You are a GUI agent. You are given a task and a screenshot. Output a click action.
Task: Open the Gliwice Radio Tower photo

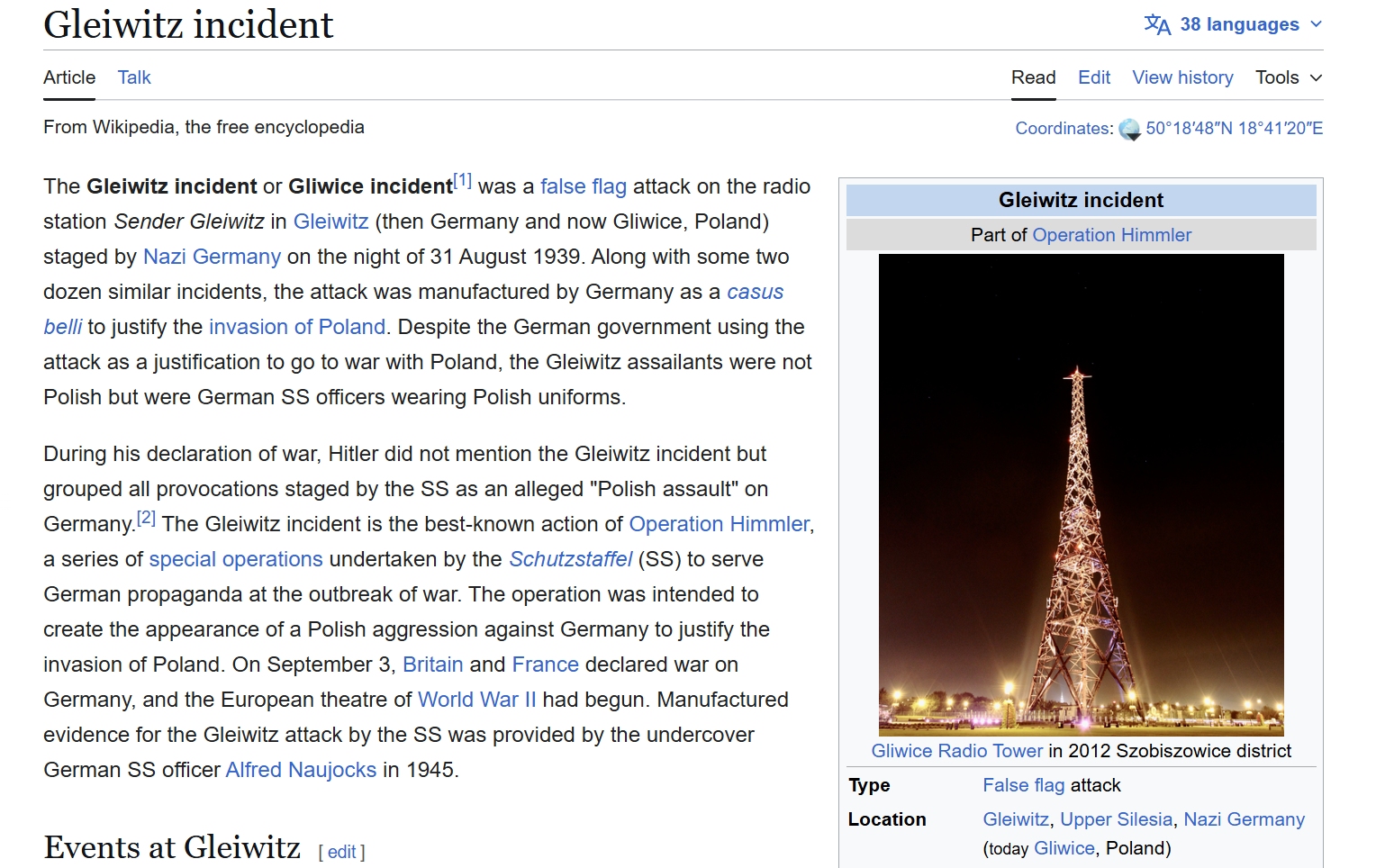click(1081, 494)
